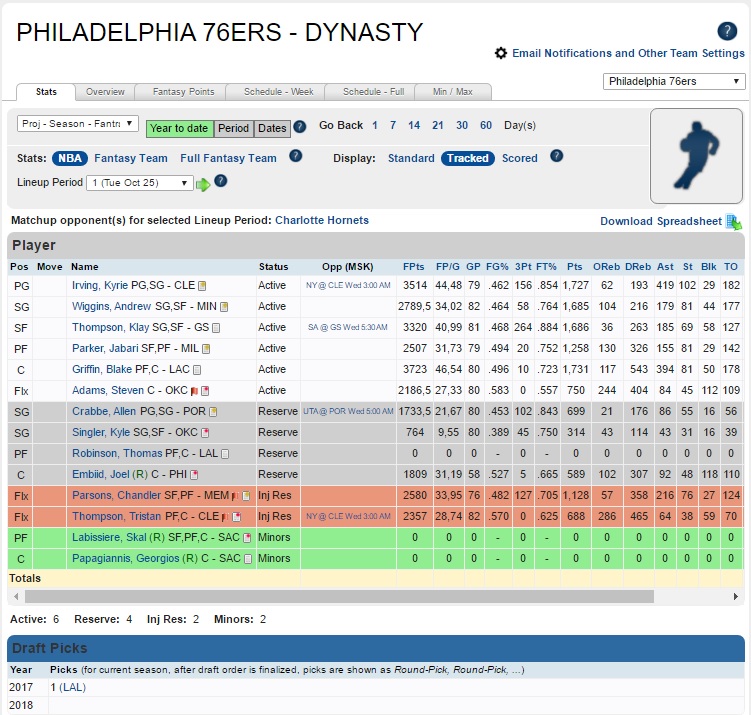Open the Min / Max tab

point(453,92)
